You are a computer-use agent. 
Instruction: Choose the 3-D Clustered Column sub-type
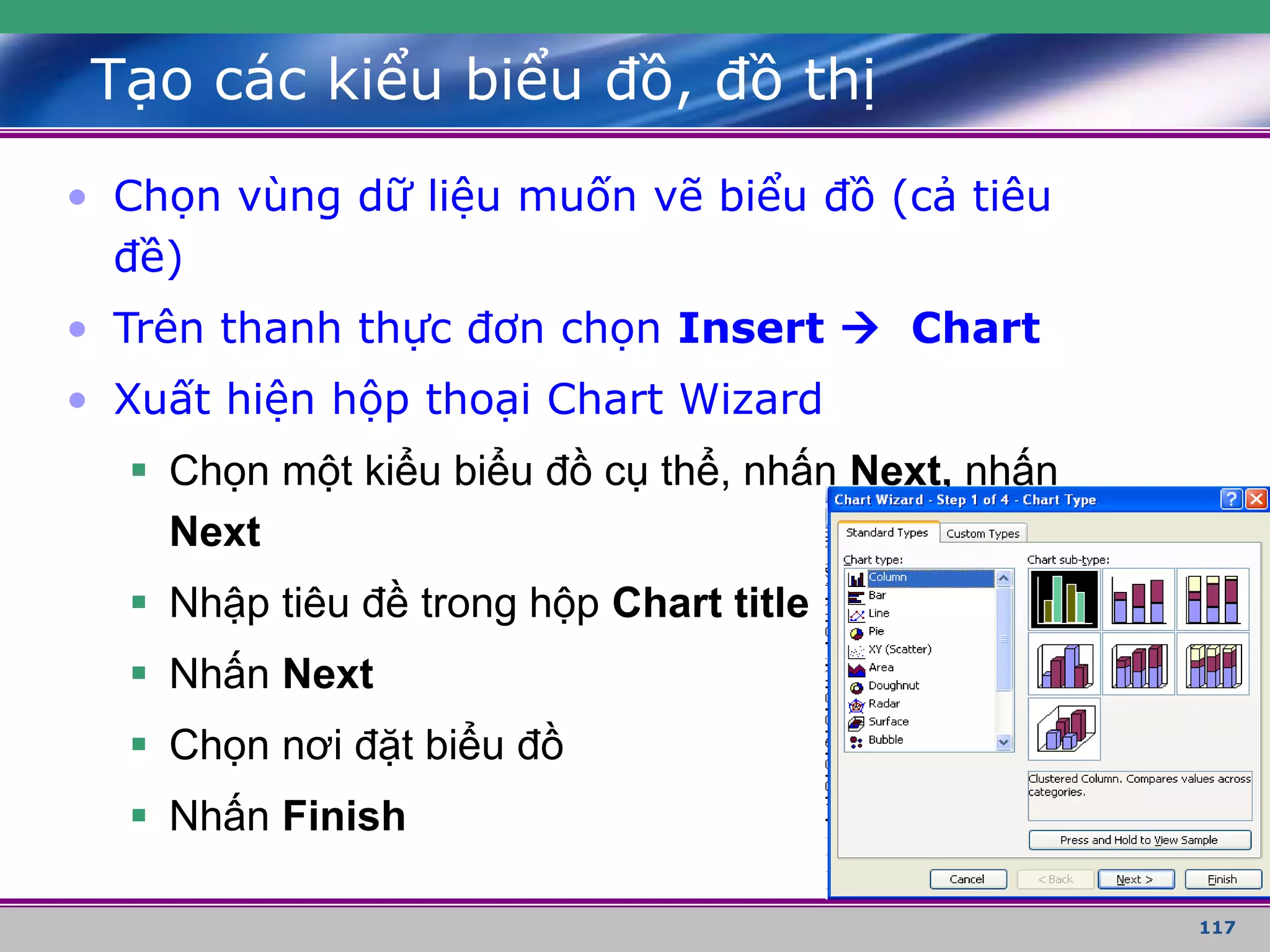pyautogui.click(x=1064, y=664)
